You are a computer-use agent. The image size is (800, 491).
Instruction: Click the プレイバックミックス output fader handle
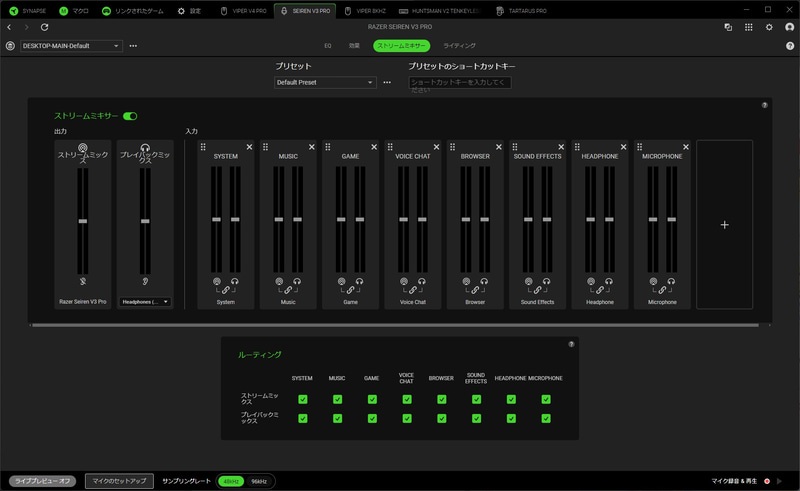(145, 221)
